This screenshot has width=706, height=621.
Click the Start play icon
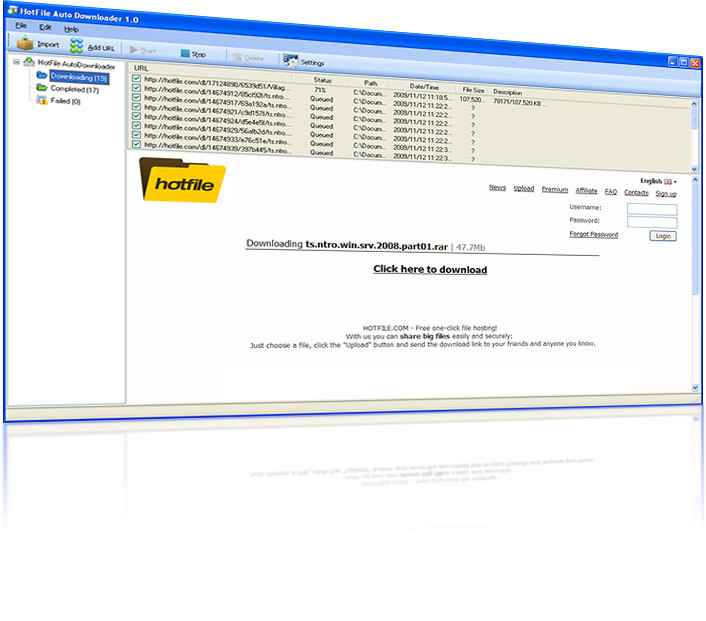click(x=134, y=50)
